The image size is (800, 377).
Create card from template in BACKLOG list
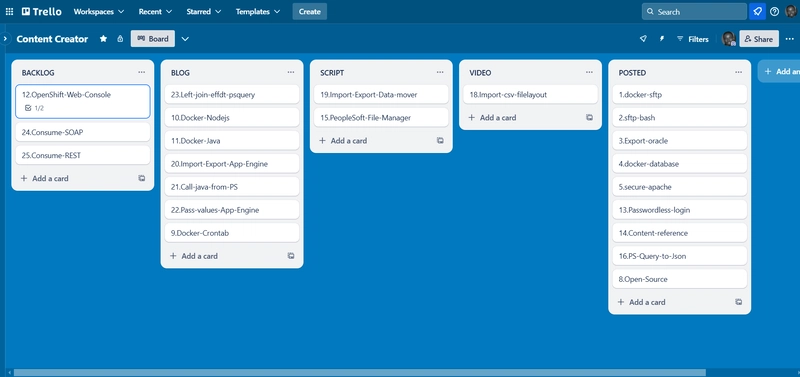[141, 179]
